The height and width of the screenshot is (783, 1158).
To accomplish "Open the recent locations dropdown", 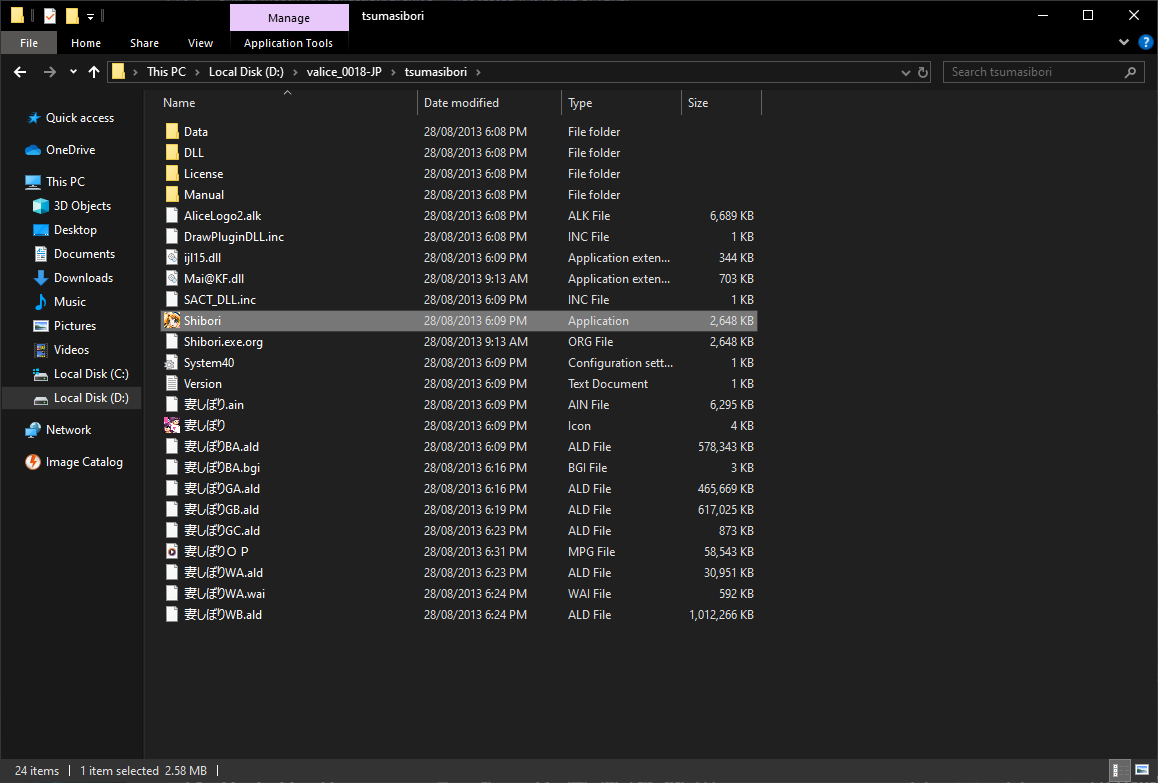I will click(73, 72).
